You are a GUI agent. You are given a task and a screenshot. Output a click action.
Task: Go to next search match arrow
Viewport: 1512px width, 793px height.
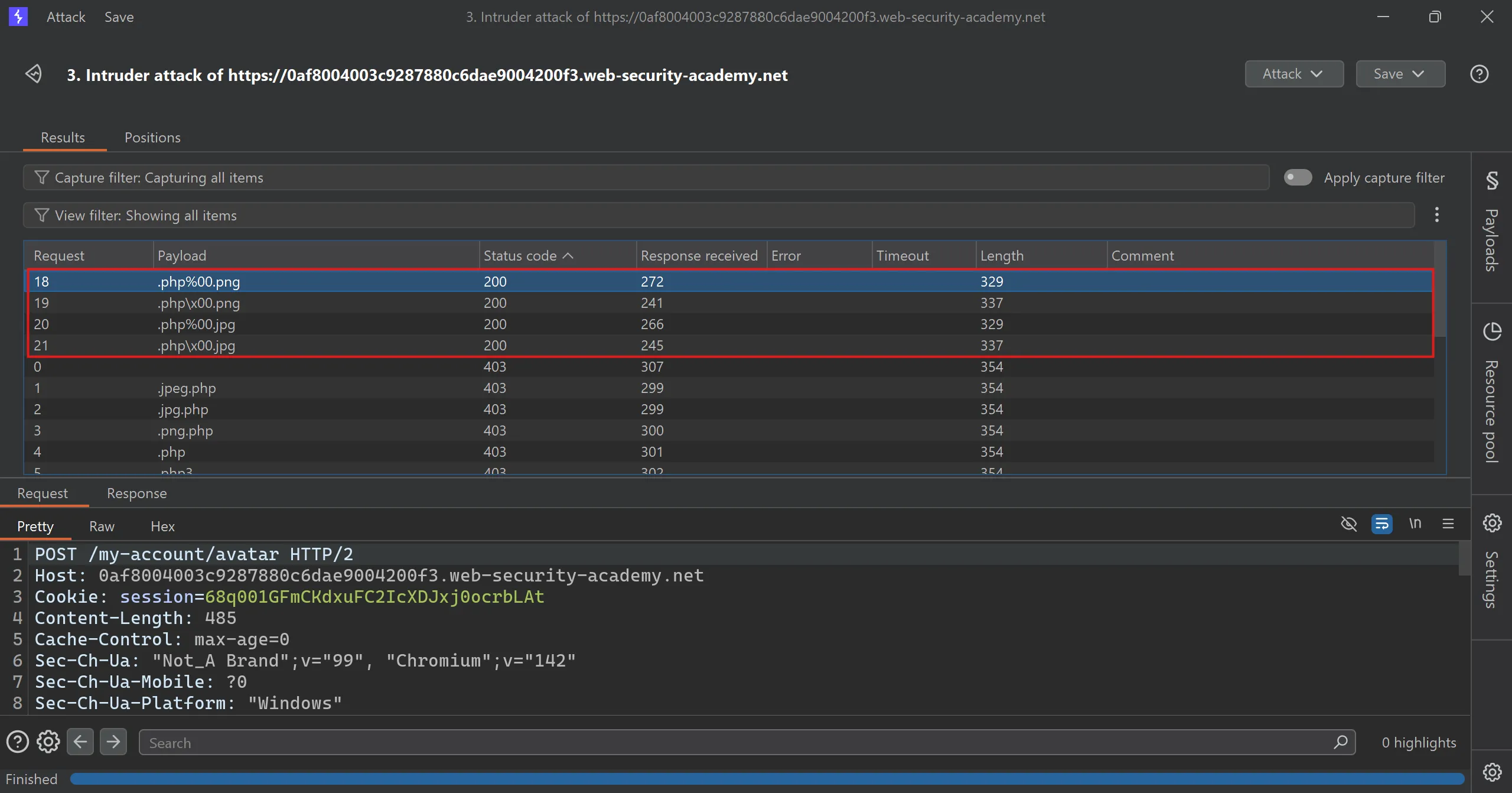tap(113, 742)
